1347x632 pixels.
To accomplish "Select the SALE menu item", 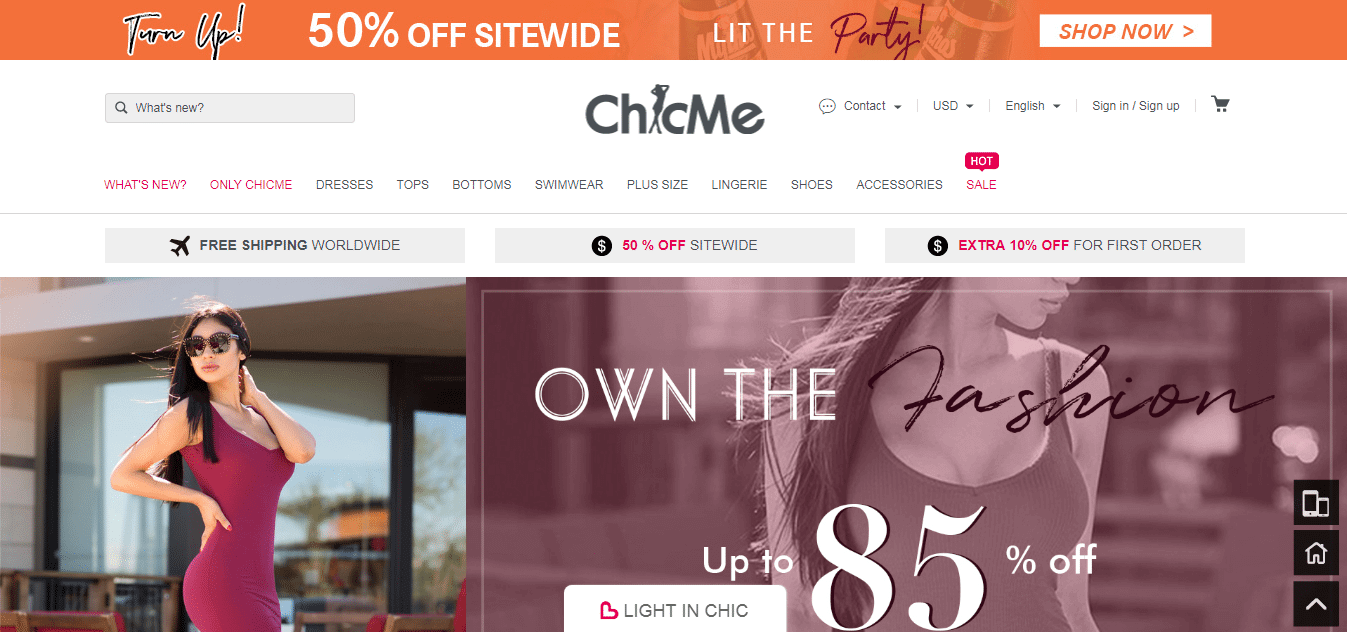I will [x=981, y=185].
